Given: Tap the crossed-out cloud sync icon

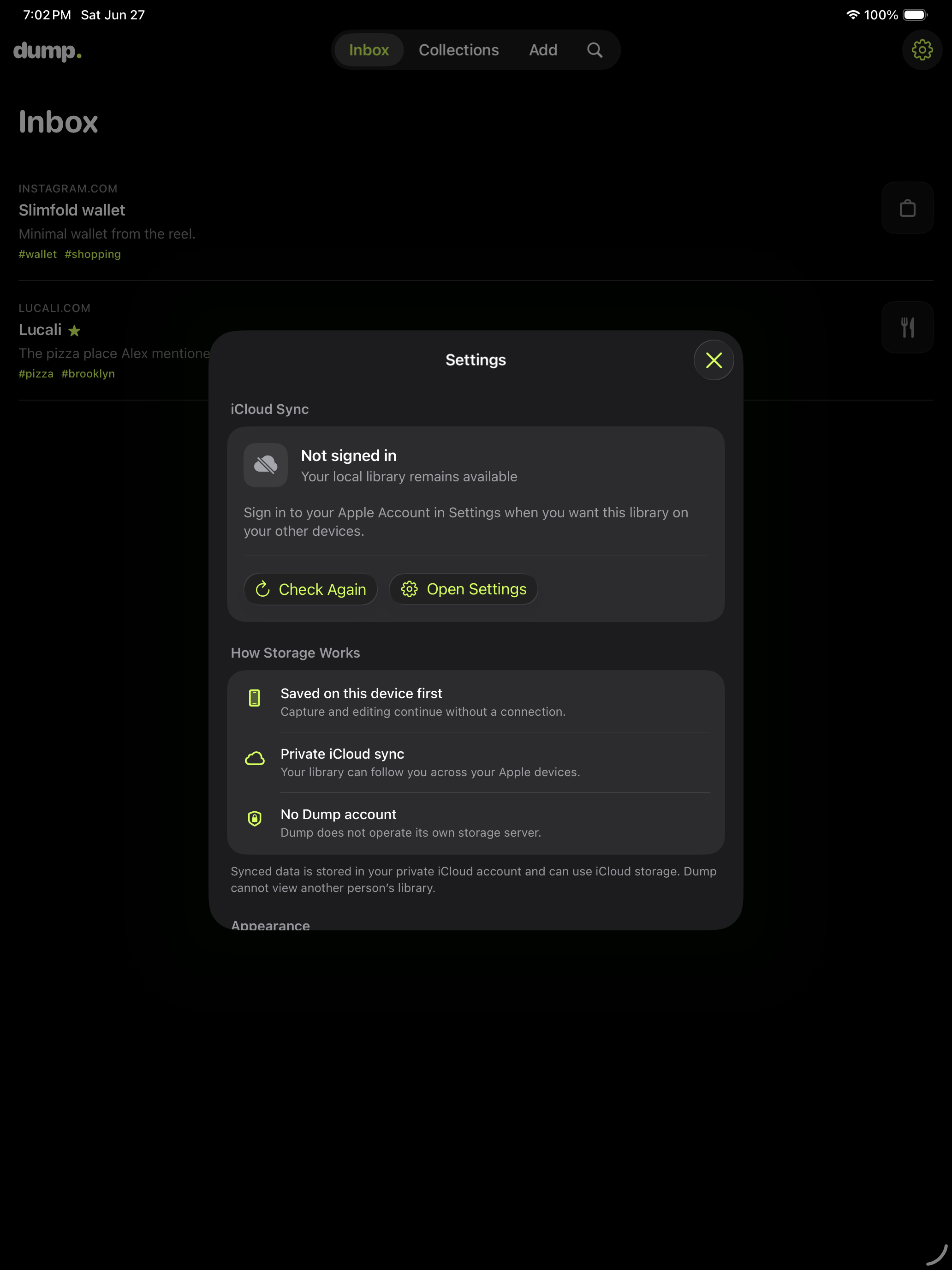Looking at the screenshot, I should 266,465.
